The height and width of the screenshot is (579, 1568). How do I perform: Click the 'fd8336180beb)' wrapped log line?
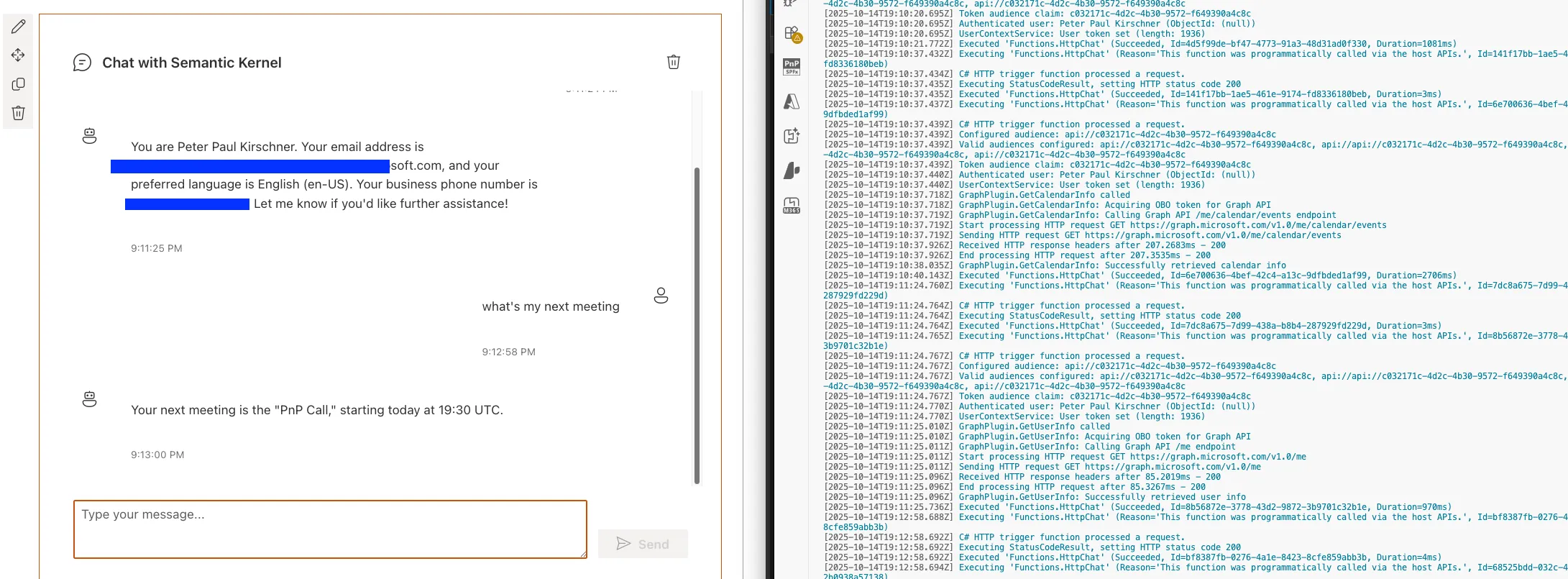click(x=856, y=64)
